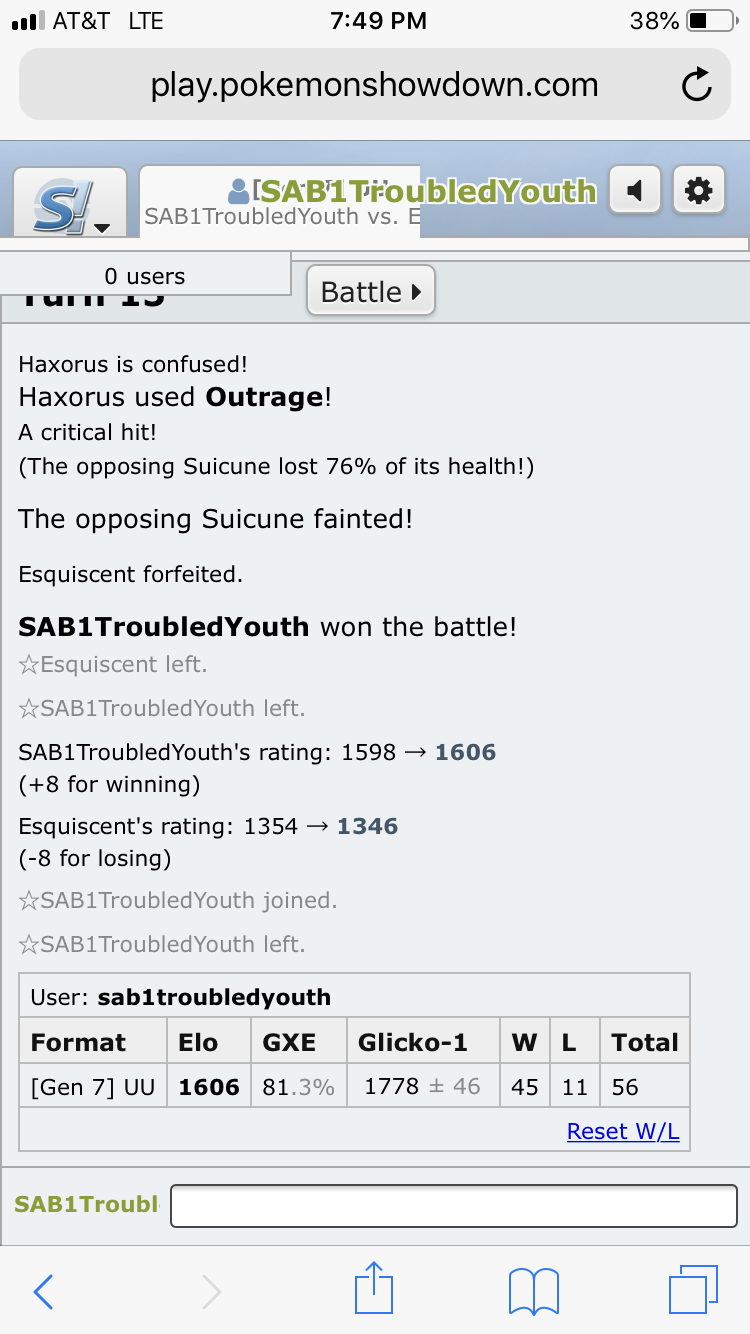Switch to the SAB1TroubledYouth vs. battle tab
Viewport: 750px width, 1334px height.
279,202
